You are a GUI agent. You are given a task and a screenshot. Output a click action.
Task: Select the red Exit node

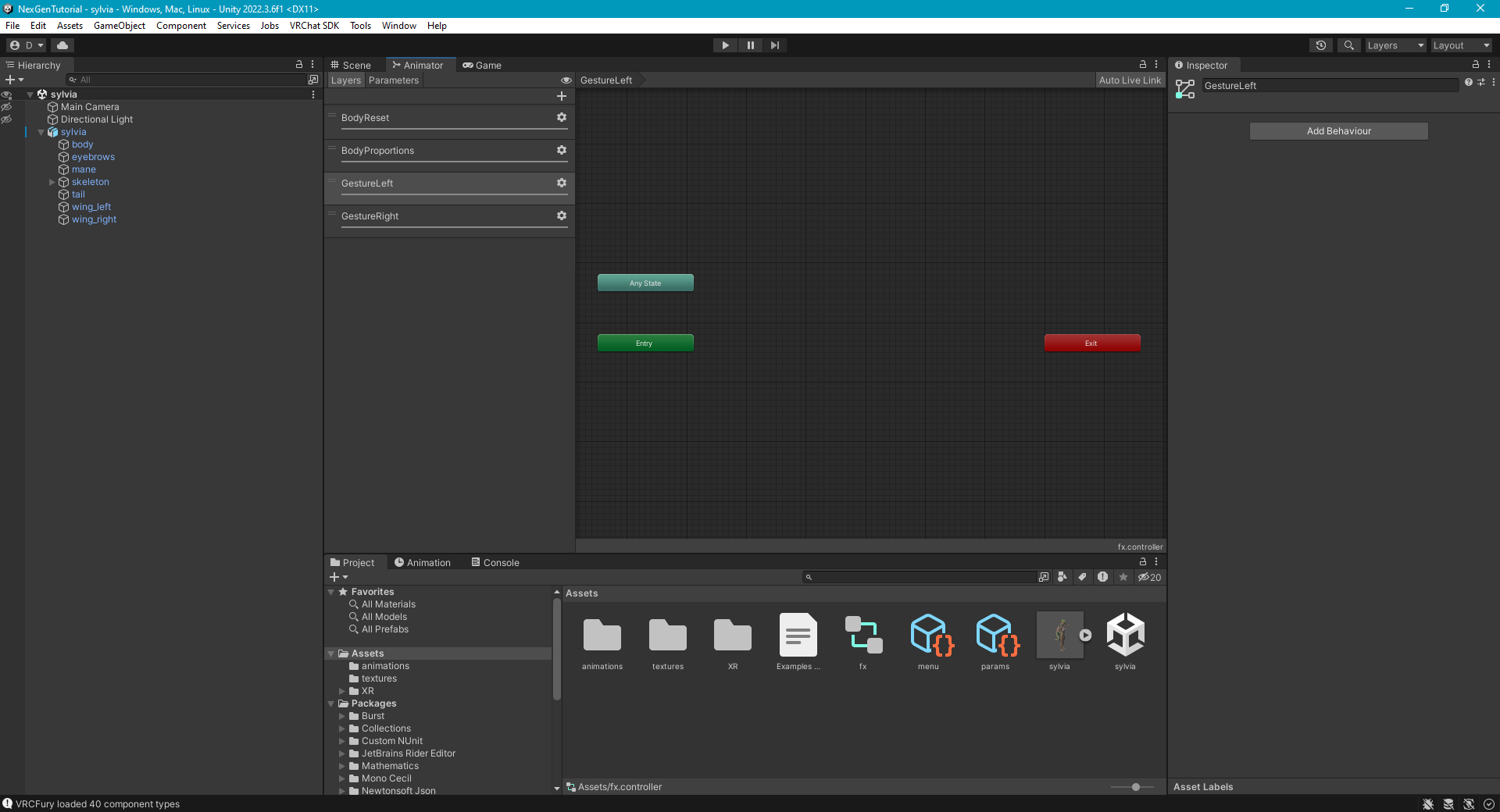click(1092, 343)
